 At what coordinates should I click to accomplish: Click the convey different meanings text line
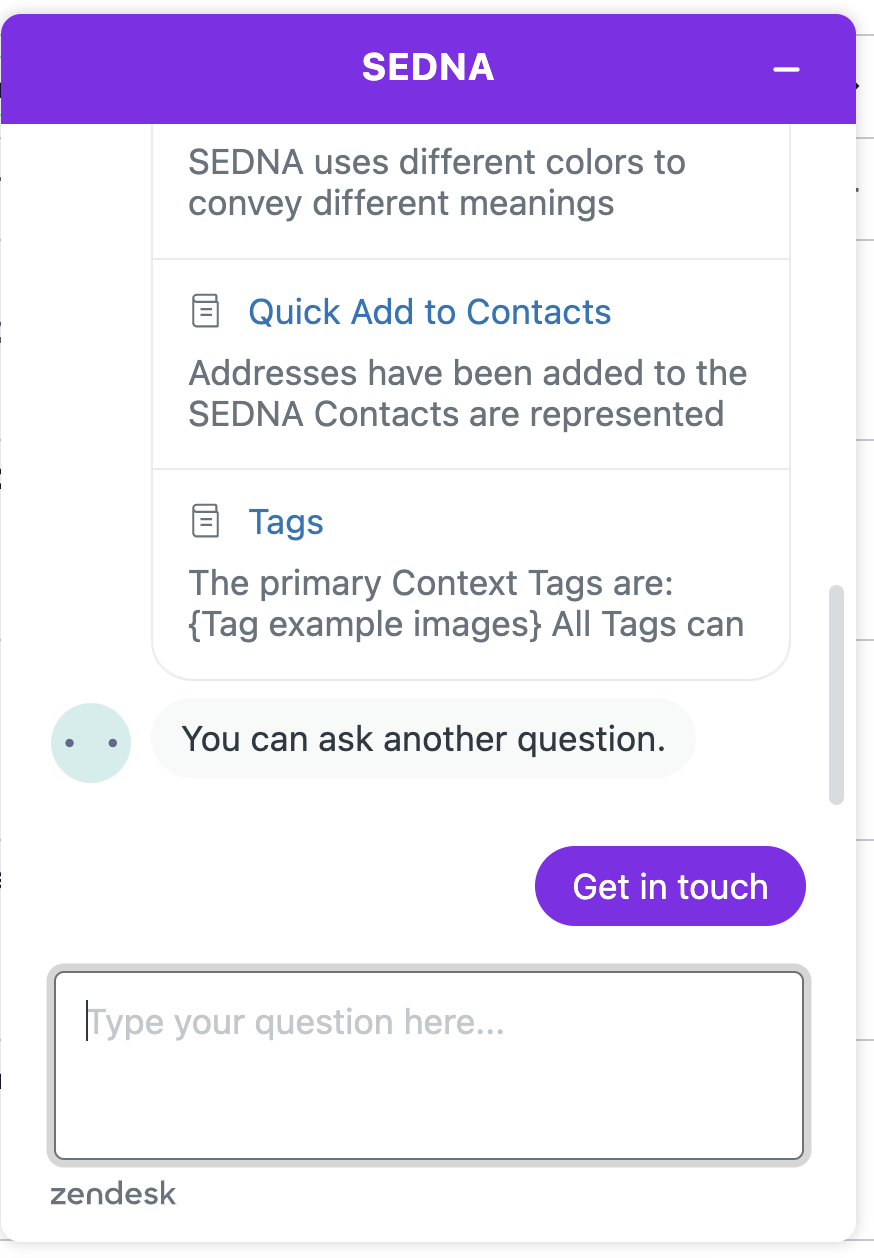coord(401,204)
